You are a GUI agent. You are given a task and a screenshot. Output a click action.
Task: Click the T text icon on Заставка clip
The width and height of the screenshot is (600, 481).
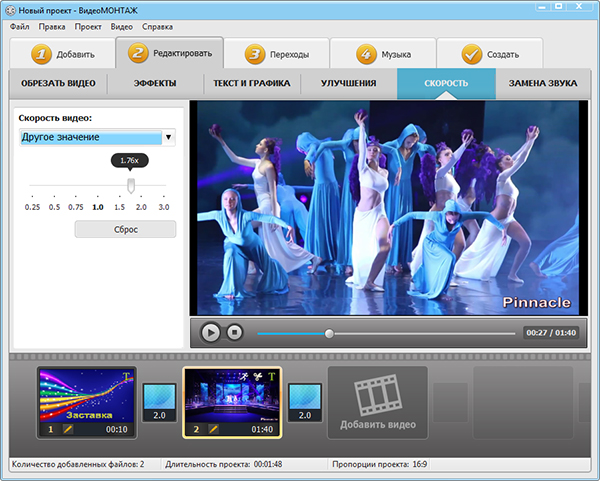126,377
